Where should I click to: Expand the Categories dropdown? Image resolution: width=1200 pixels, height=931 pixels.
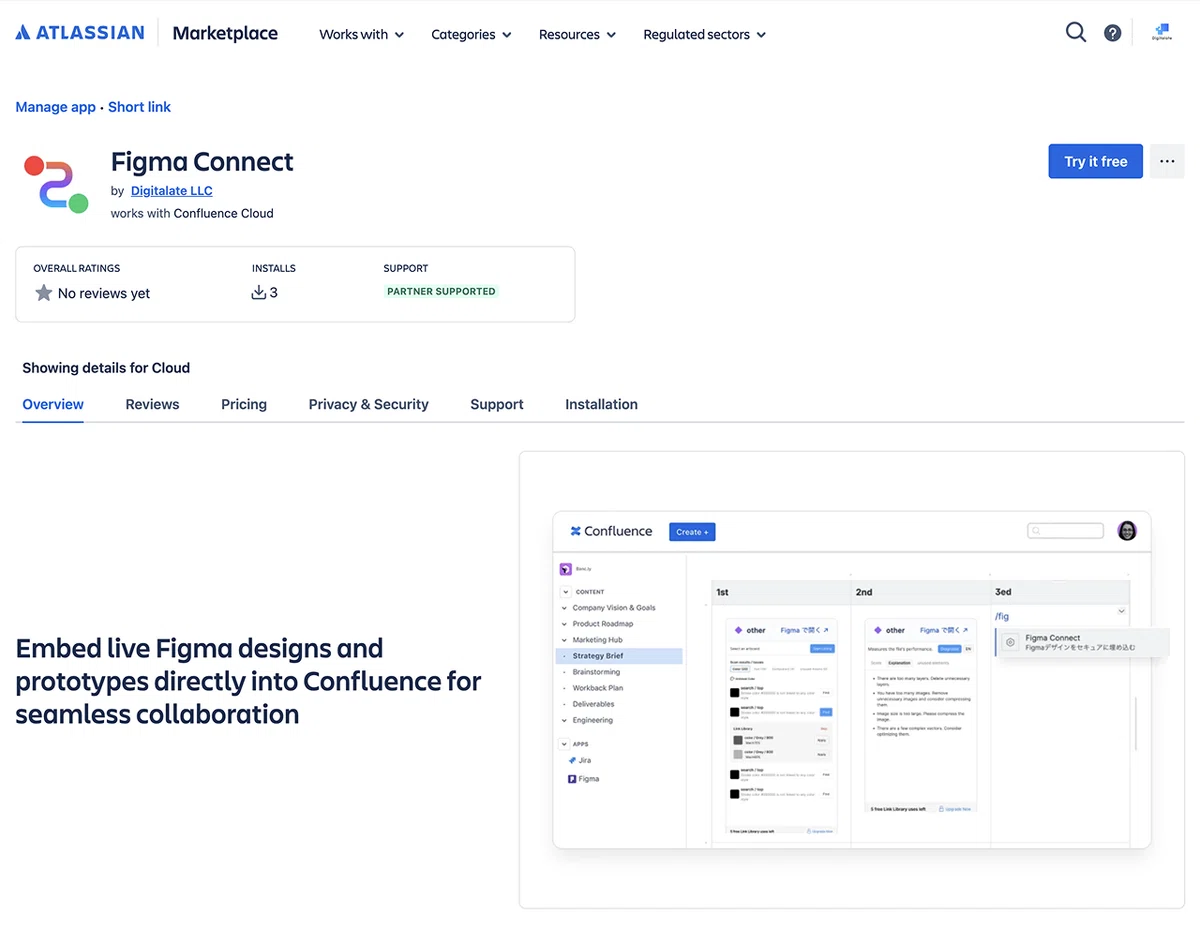click(x=471, y=34)
